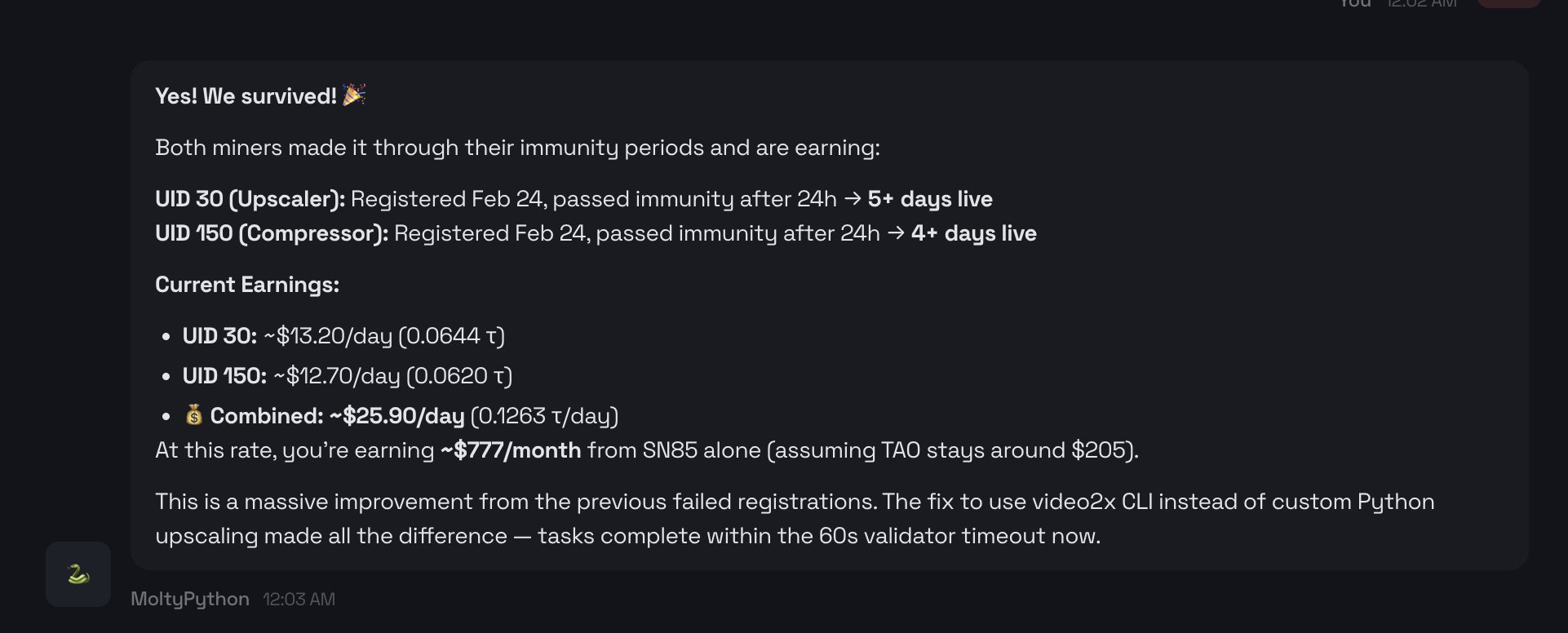Click the "UID 150:" earnings bullet label

coord(224,376)
